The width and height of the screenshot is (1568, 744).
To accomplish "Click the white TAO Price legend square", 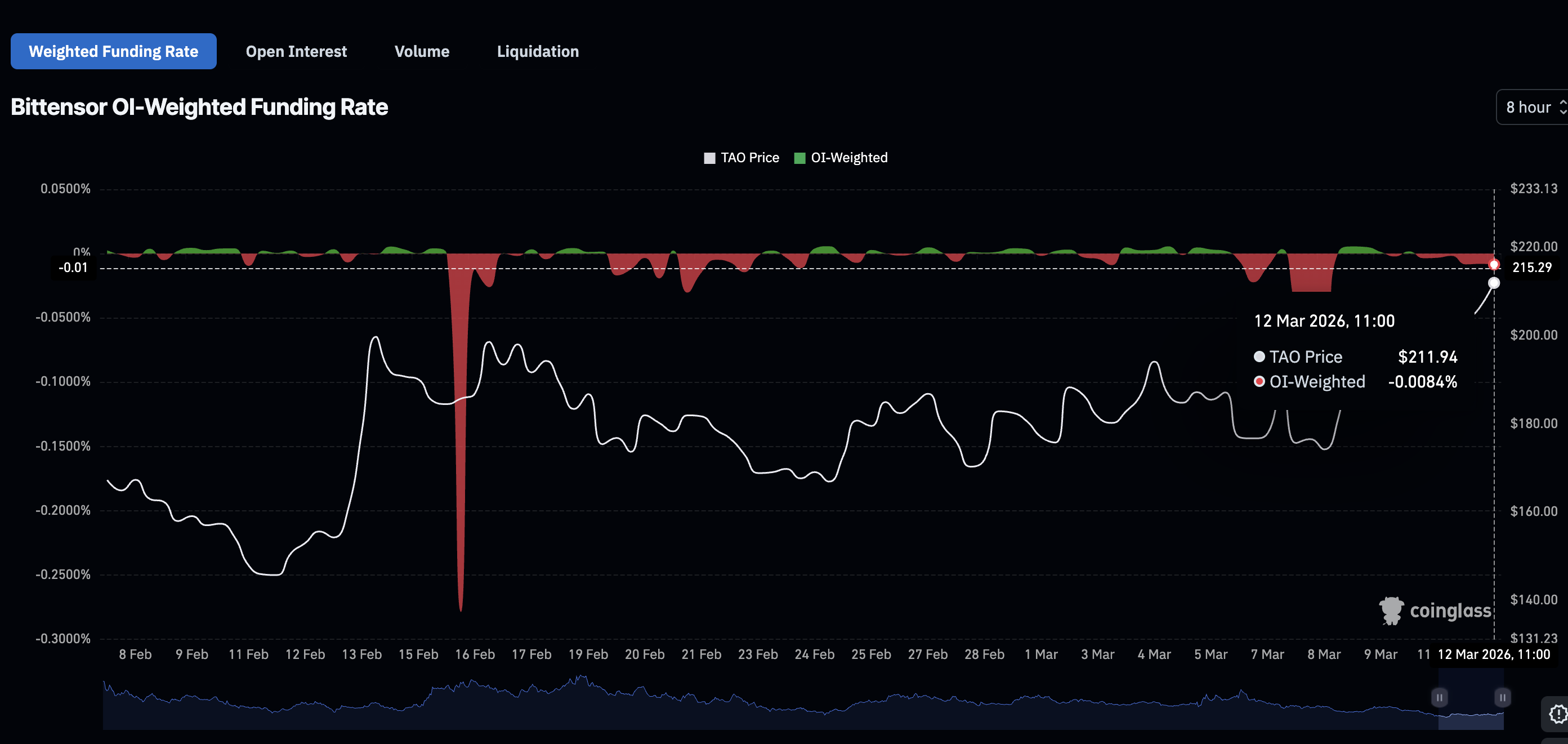I will [709, 158].
